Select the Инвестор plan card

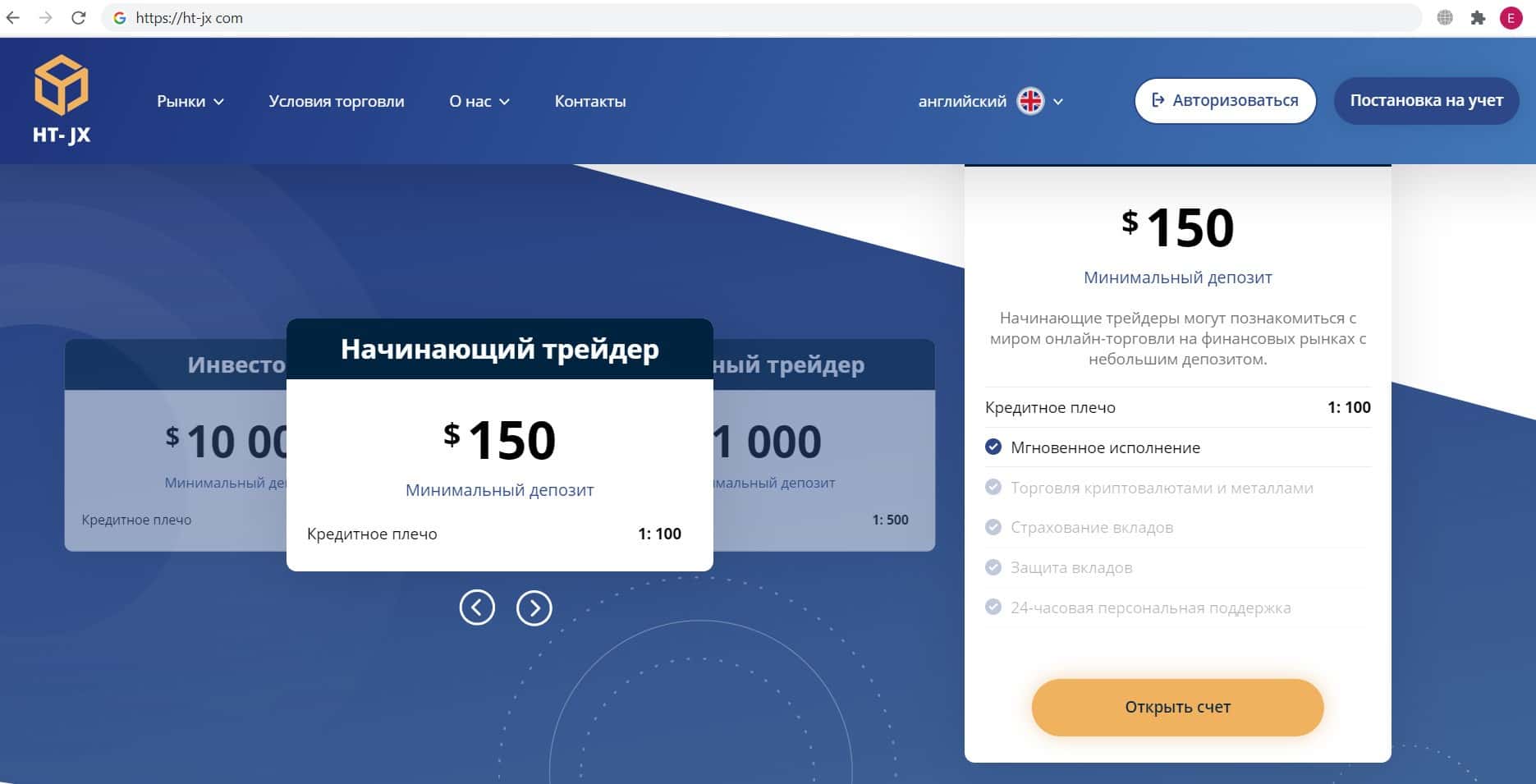click(176, 445)
